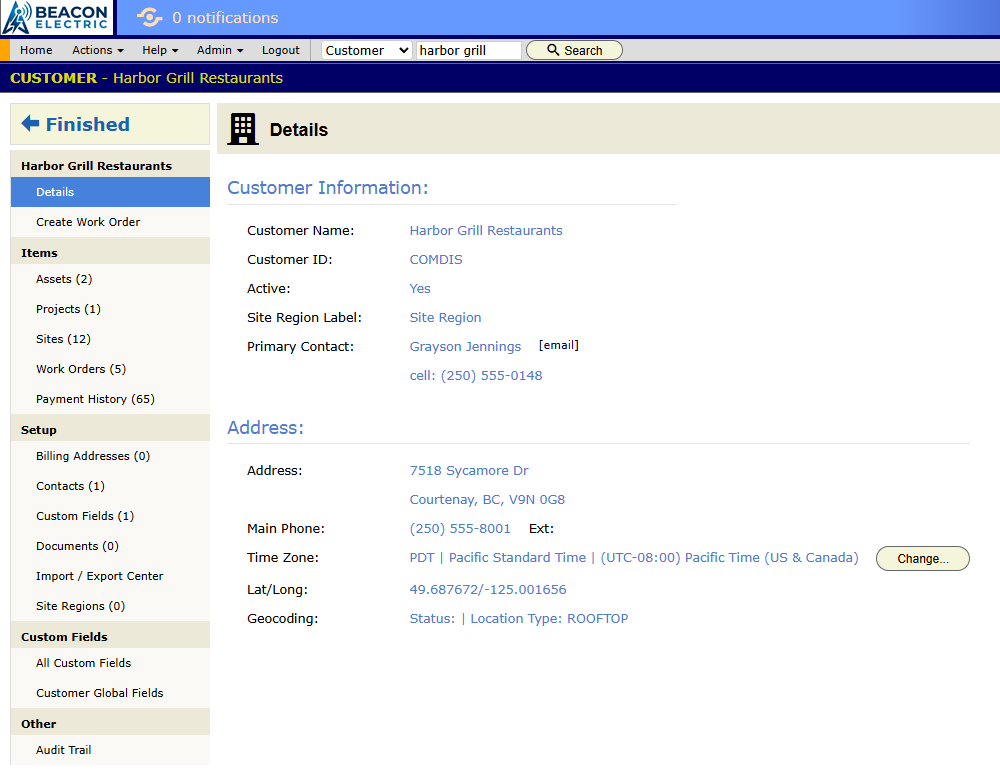This screenshot has width=1000, height=770.
Task: Click the Search button
Action: coord(574,50)
